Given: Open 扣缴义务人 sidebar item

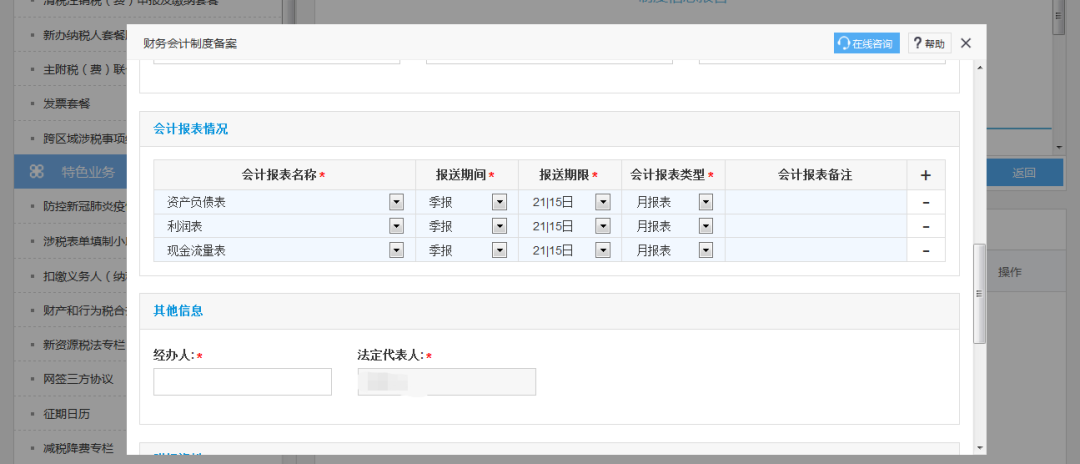Looking at the screenshot, I should pyautogui.click(x=84, y=275).
